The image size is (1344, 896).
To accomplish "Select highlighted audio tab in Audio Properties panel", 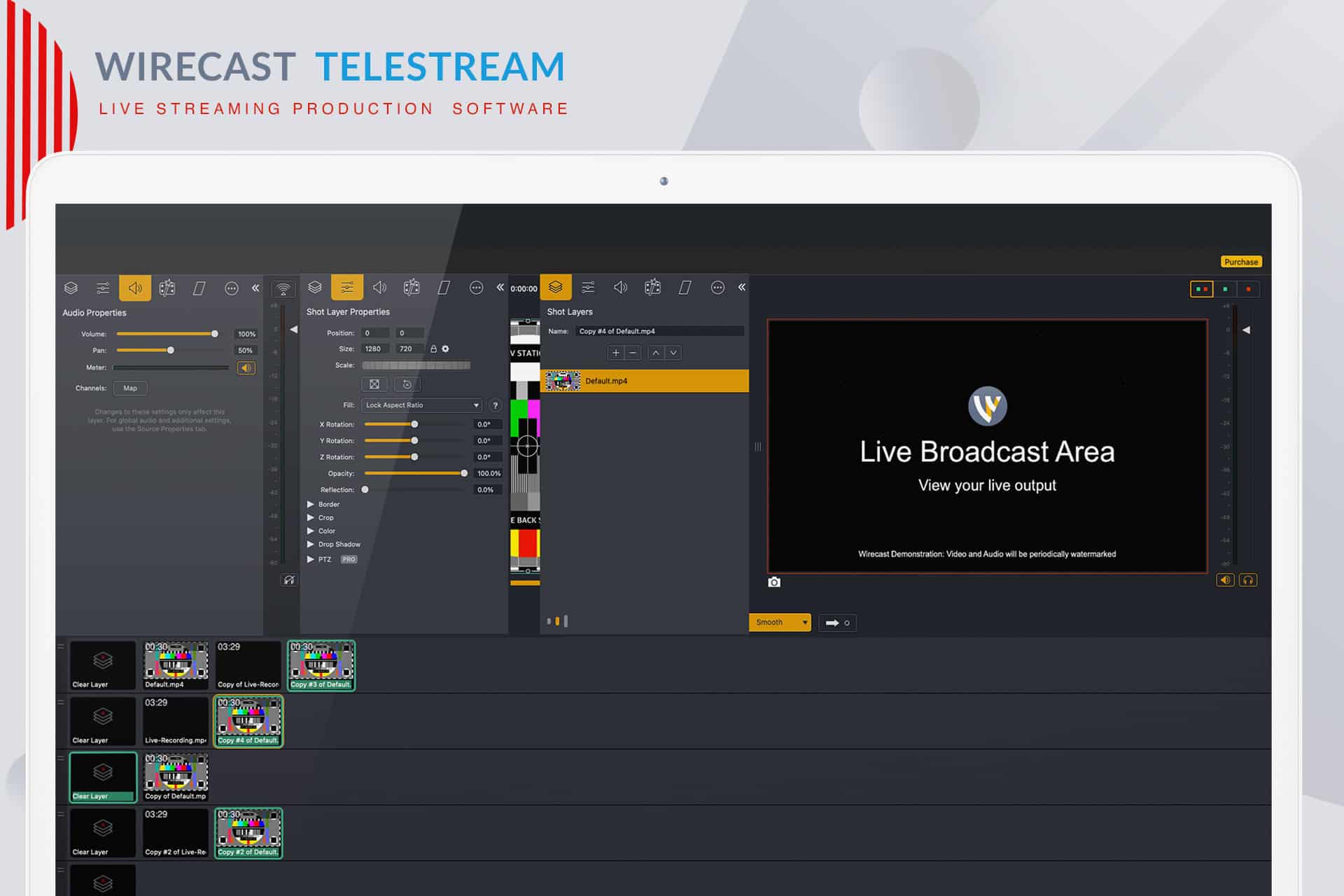I will pyautogui.click(x=135, y=288).
